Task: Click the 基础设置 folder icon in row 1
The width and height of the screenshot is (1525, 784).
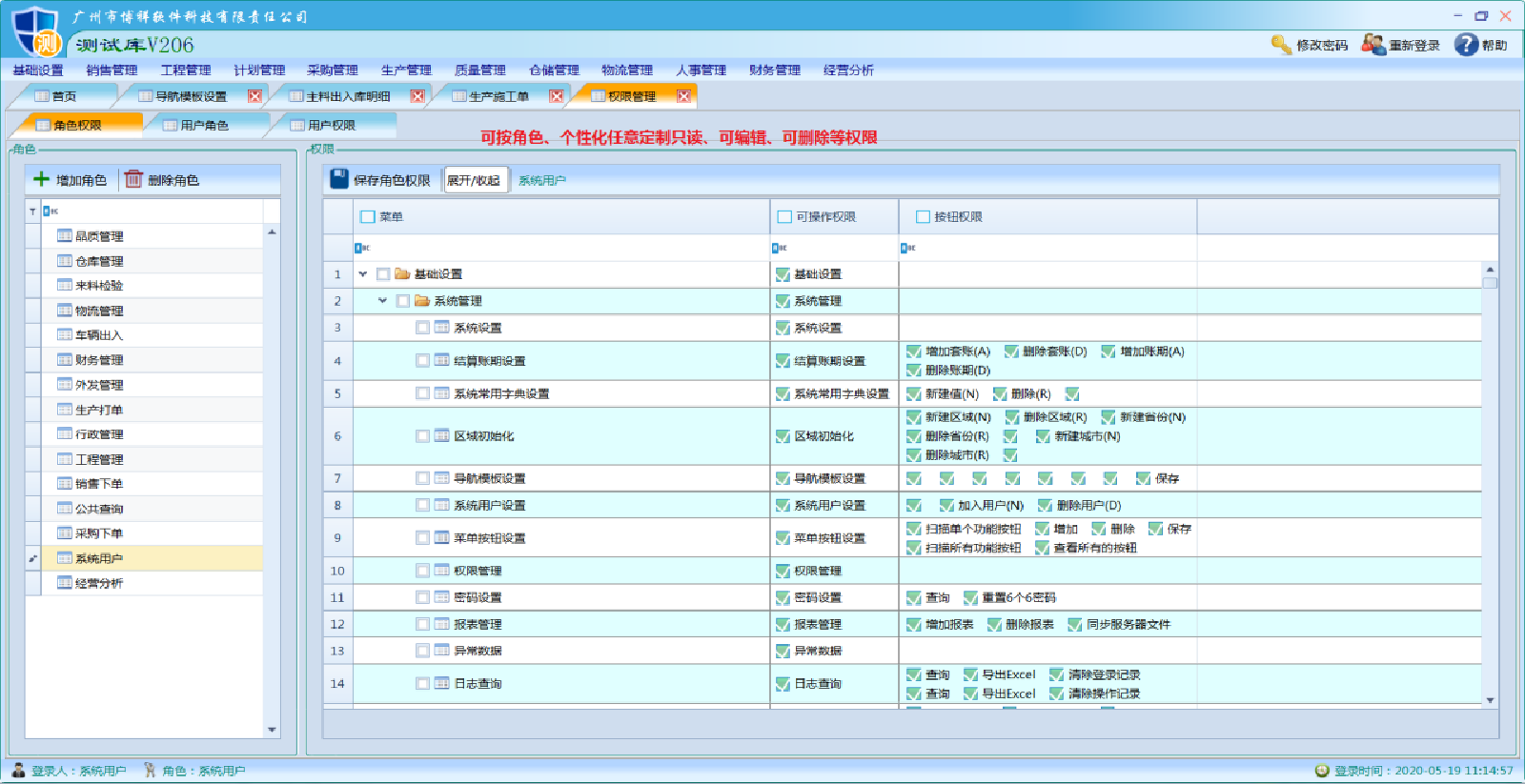Action: (x=402, y=274)
